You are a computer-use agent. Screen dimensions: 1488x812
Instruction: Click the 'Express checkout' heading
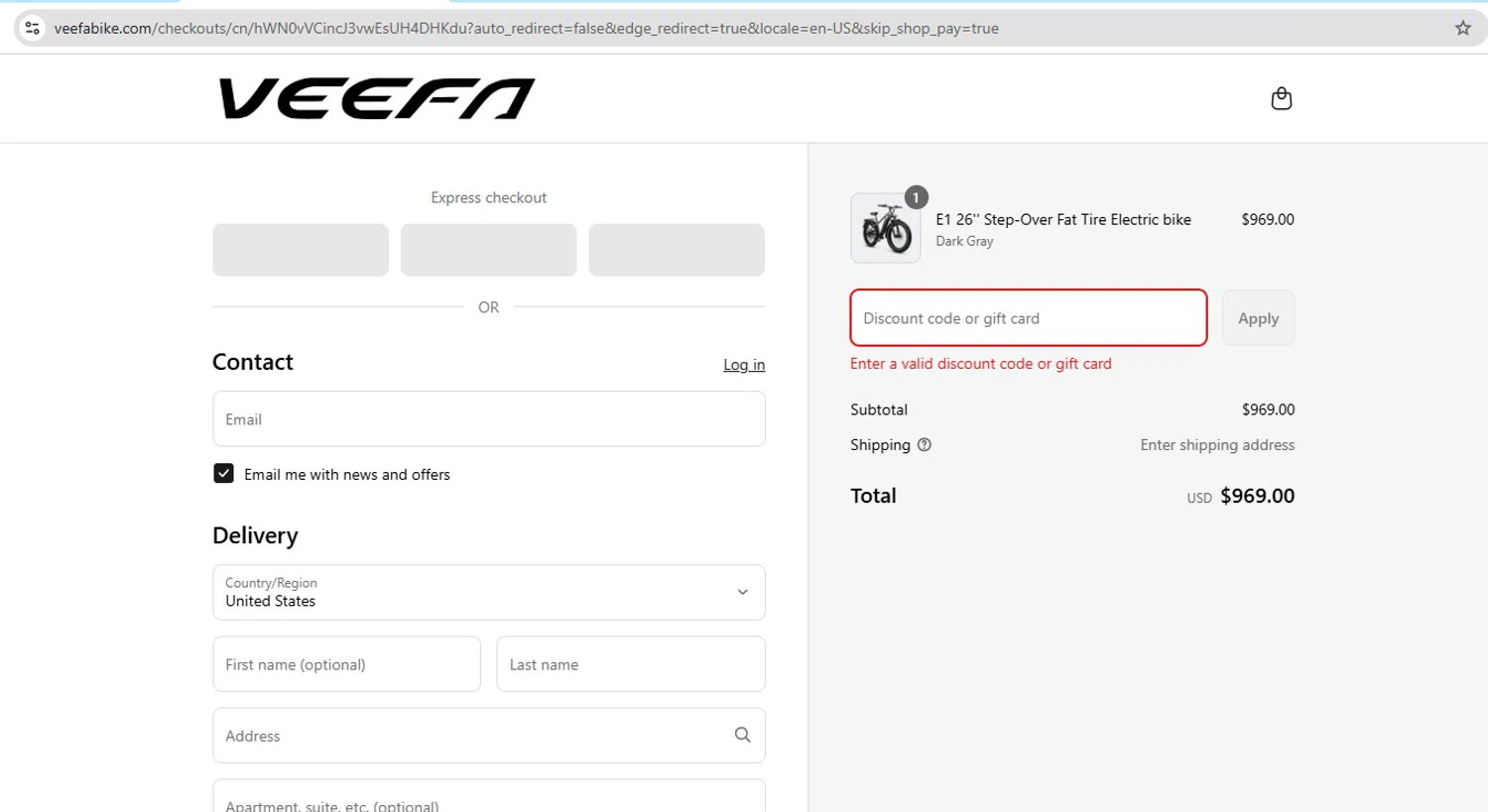pos(488,197)
